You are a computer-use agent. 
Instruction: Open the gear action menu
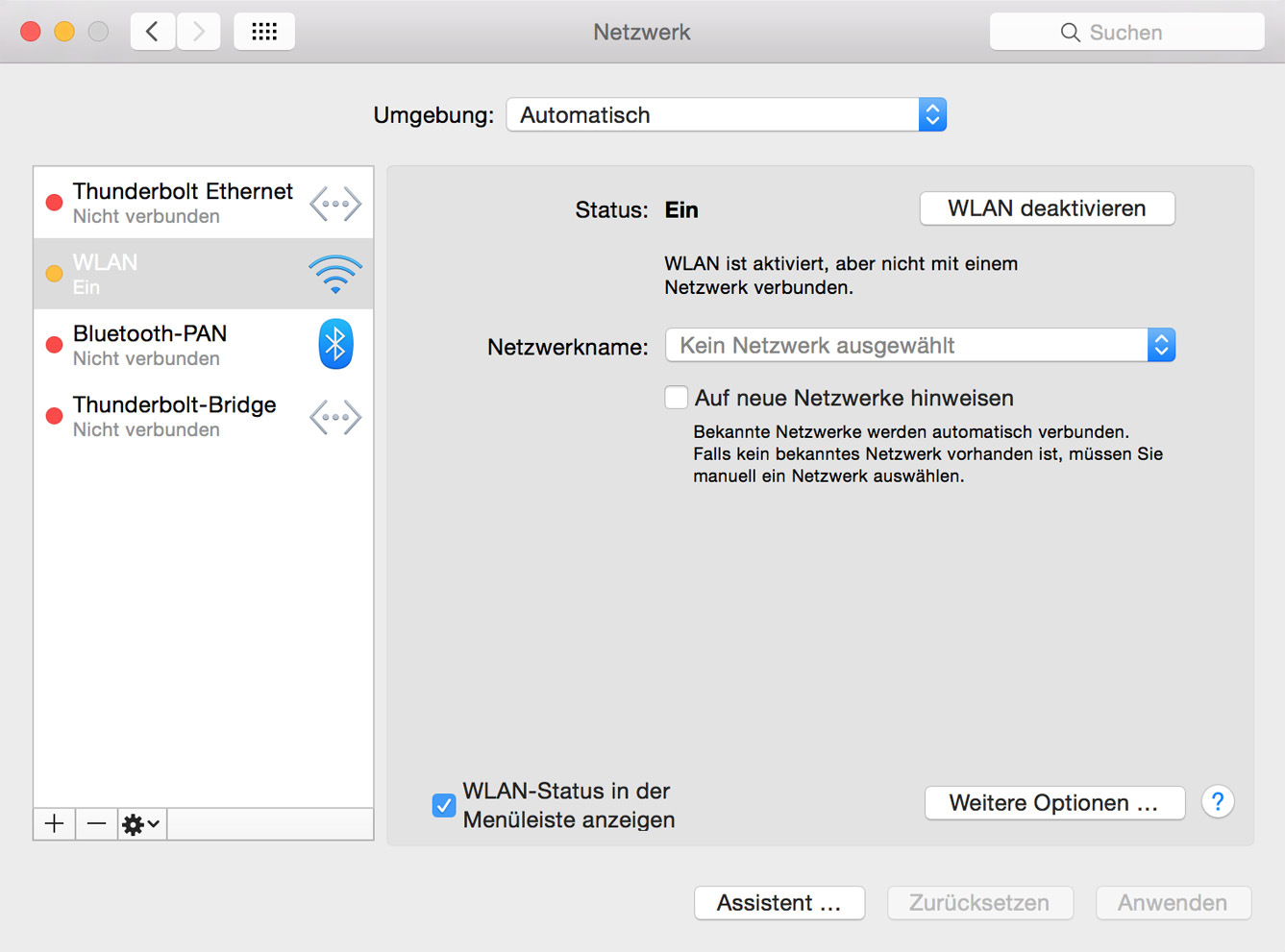click(141, 823)
